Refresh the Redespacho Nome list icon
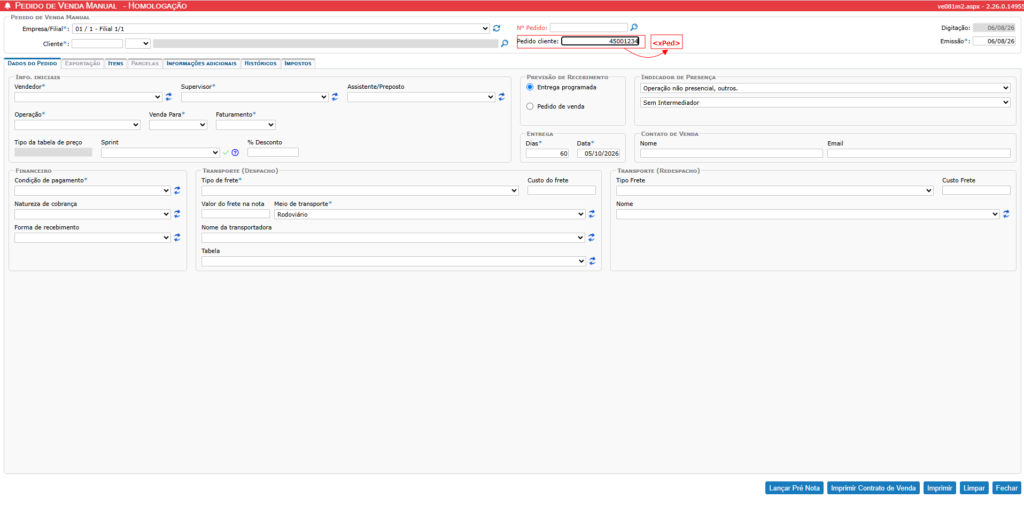This screenshot has width=1024, height=506. (x=1006, y=214)
